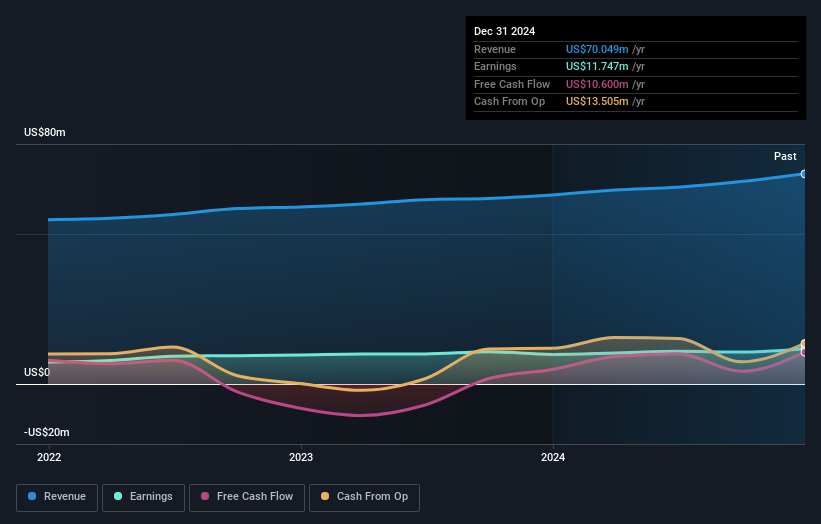This screenshot has height=524, width=821.
Task: Click the 2023 x-axis label
Action: click(301, 458)
